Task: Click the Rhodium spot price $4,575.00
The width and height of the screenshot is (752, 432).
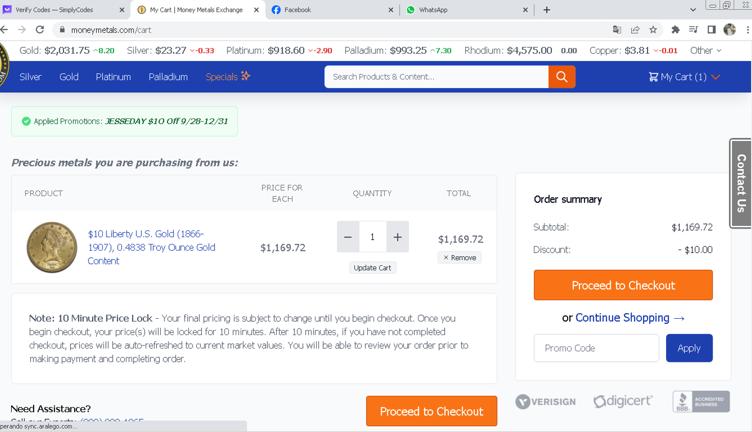Action: [529, 50]
